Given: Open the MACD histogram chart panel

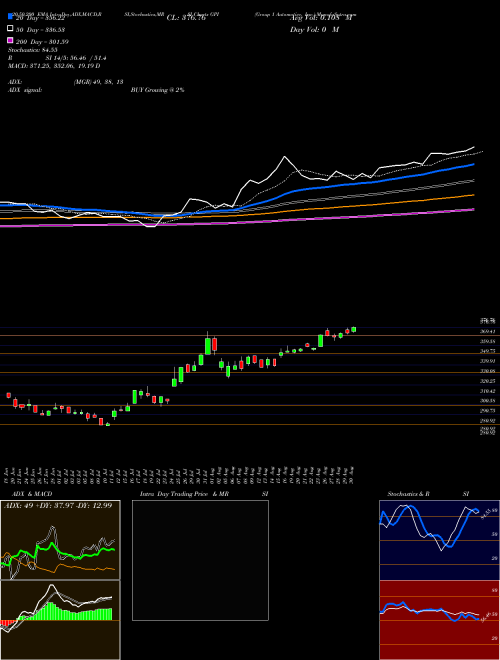Looking at the screenshot, I should [60, 620].
